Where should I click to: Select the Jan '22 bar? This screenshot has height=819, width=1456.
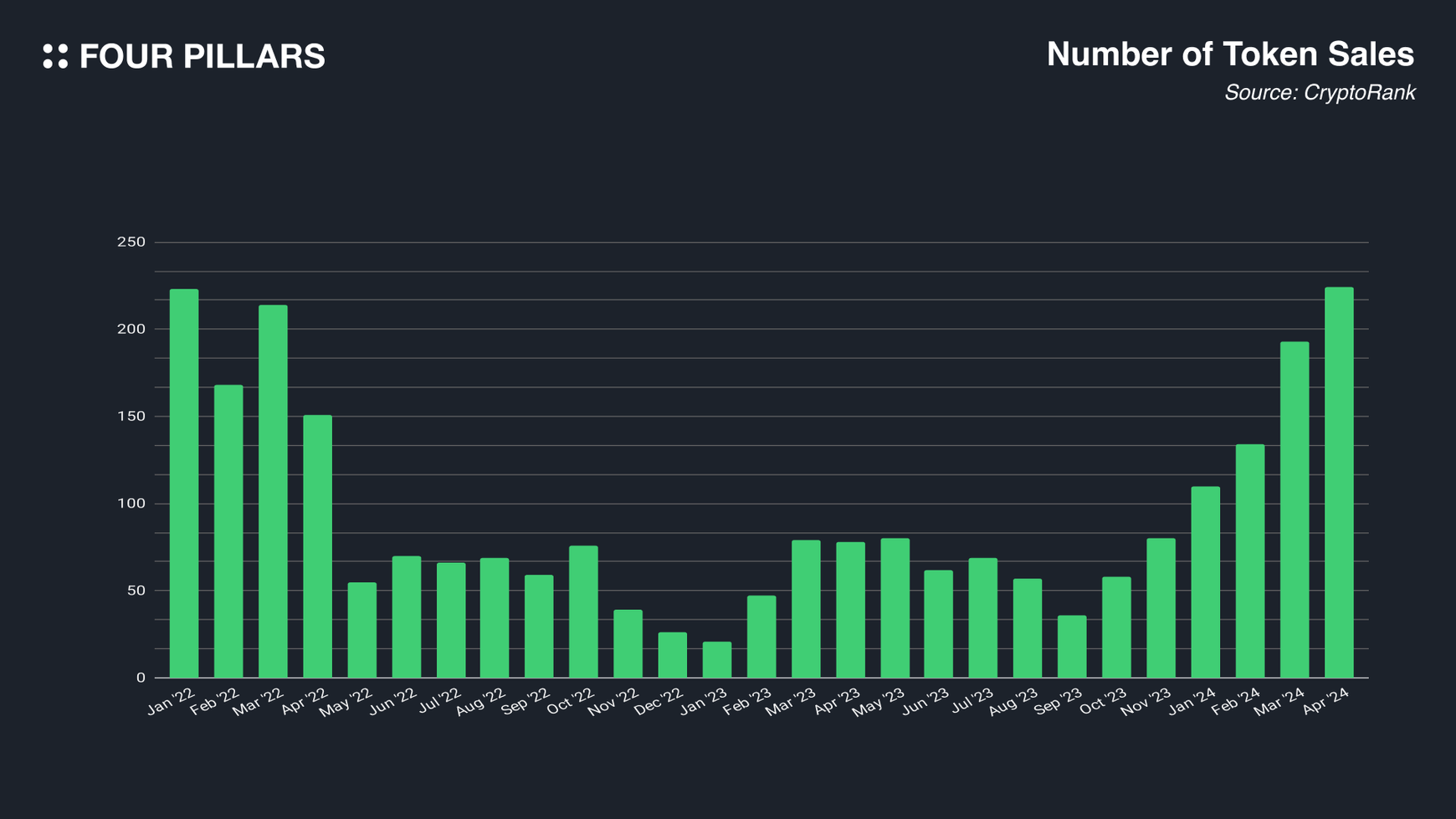[x=184, y=484]
